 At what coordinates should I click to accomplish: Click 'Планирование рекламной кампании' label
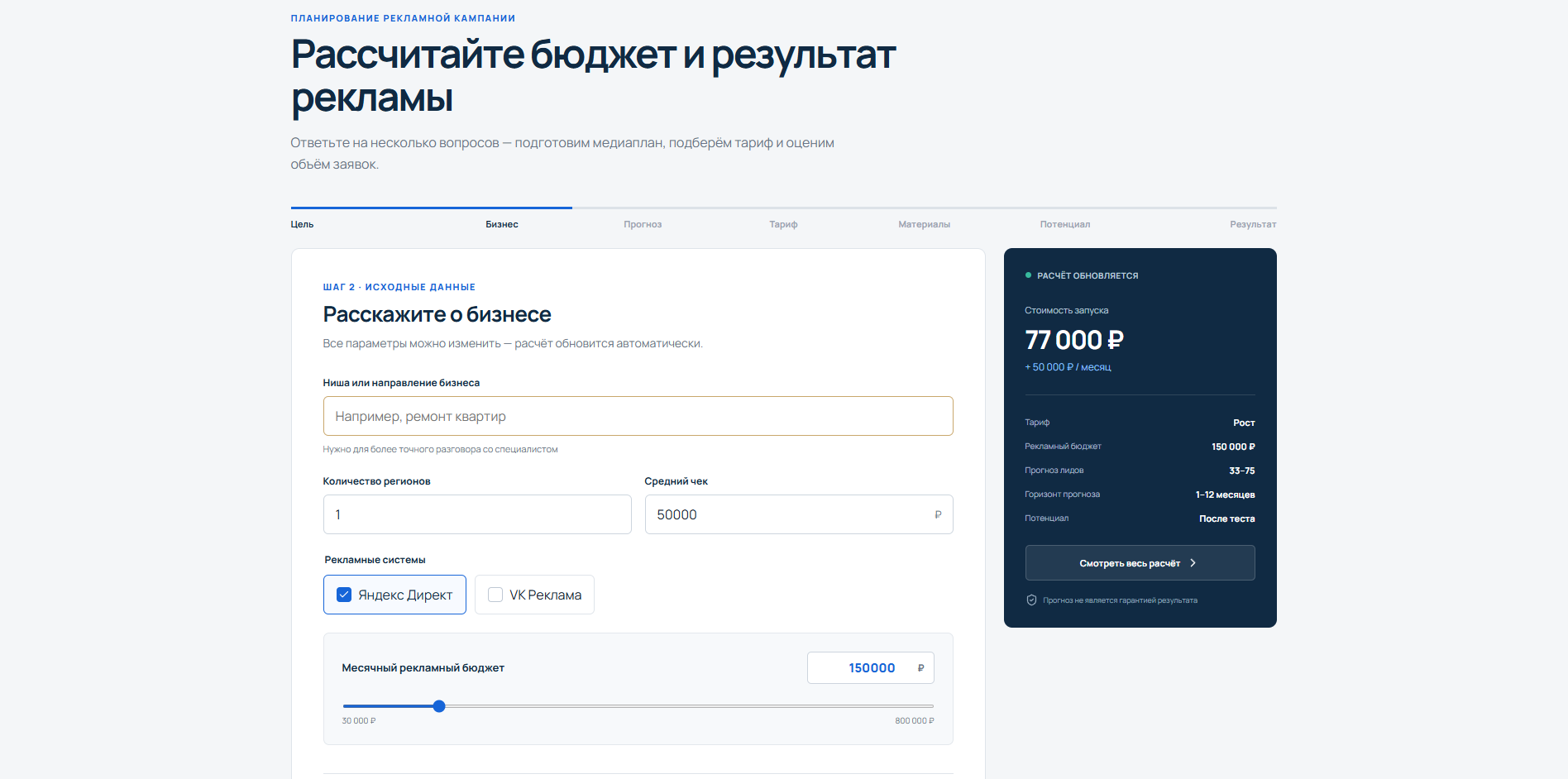(x=403, y=18)
